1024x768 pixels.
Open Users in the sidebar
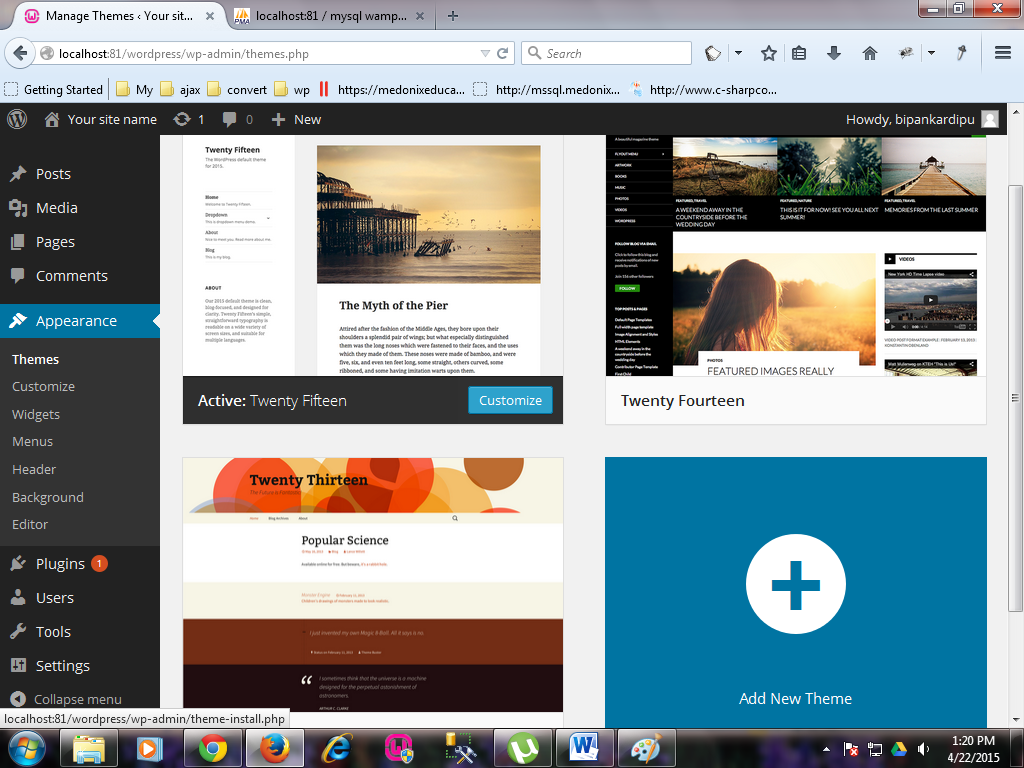tap(55, 598)
